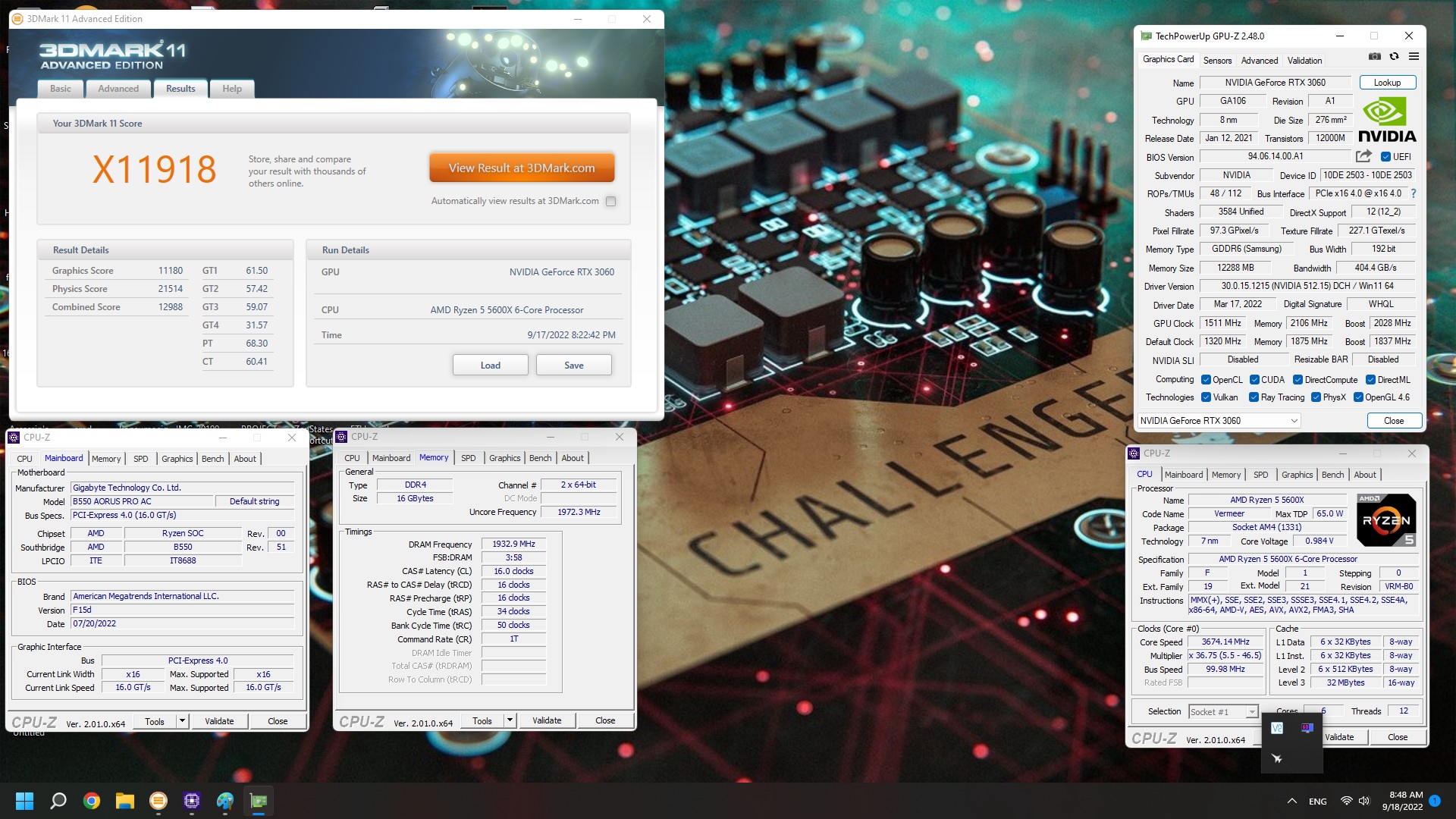This screenshot has width=1456, height=819.
Task: Click the Ryzen 5 logo in CPU-Z
Action: point(1385,519)
